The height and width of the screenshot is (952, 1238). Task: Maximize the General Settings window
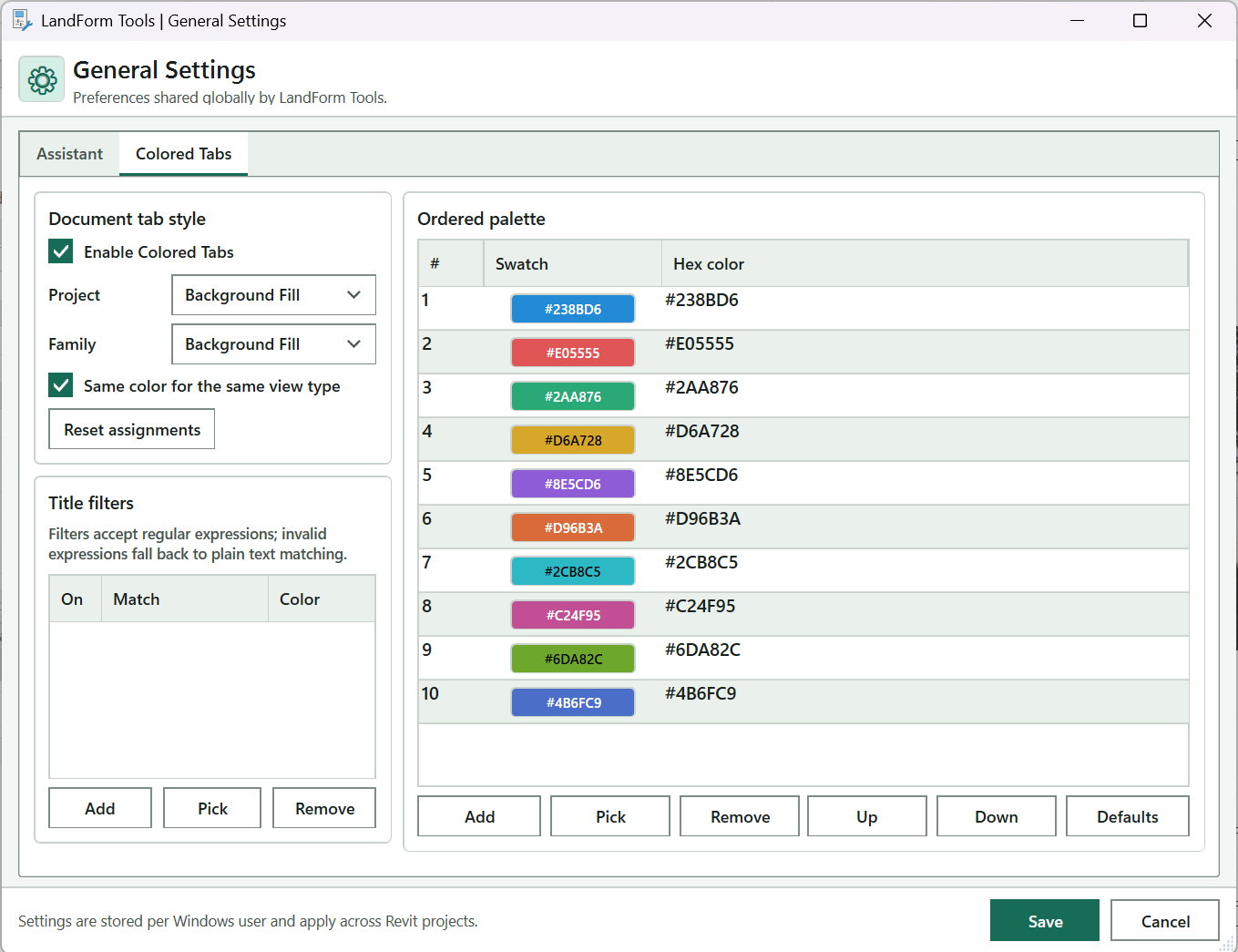tap(1140, 20)
